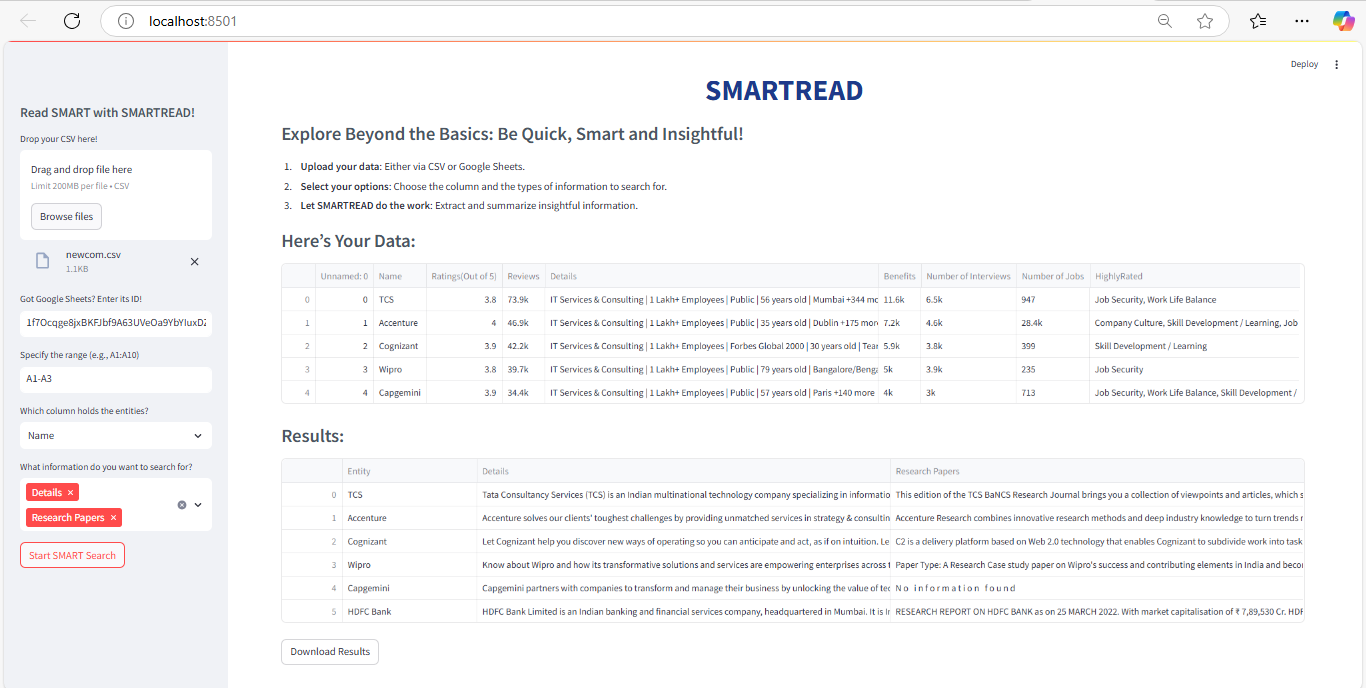Remove the Details search tag
Viewport: 1366px width, 688px height.
[72, 492]
